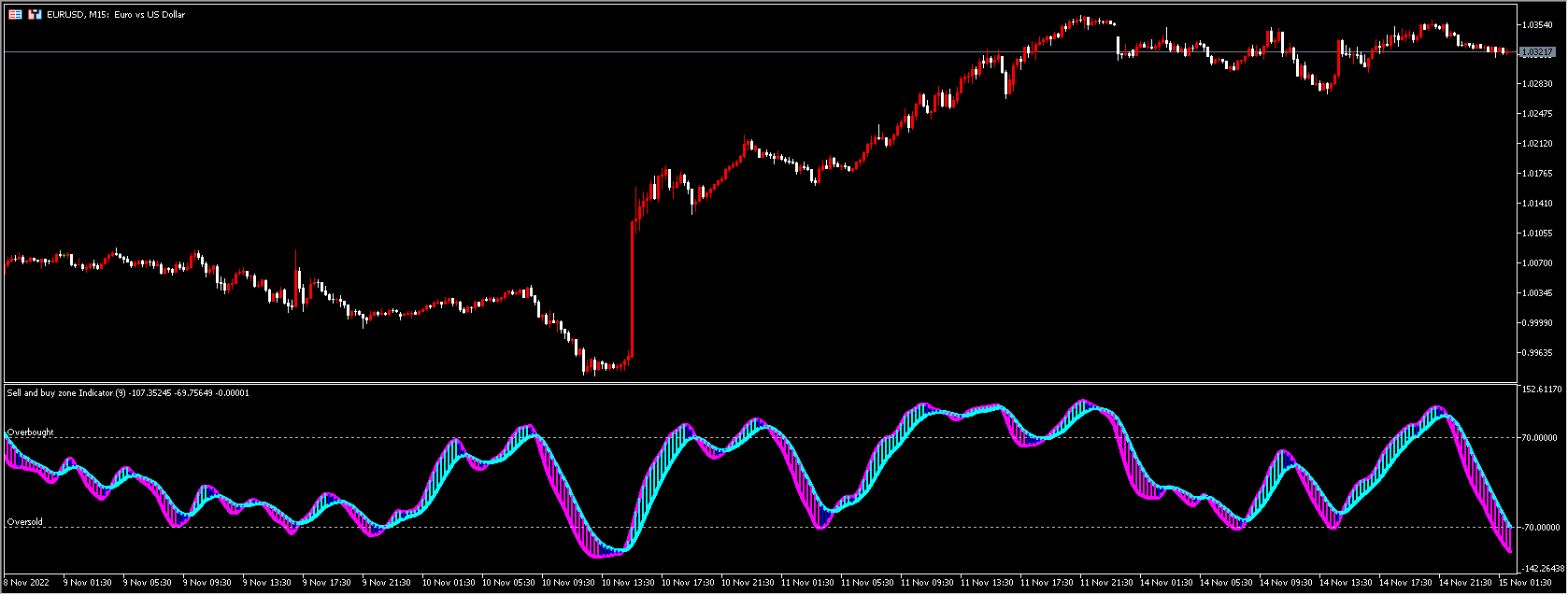Click the 1.01055 price scale value
This screenshot has height=595, width=1568.
pos(1537,234)
